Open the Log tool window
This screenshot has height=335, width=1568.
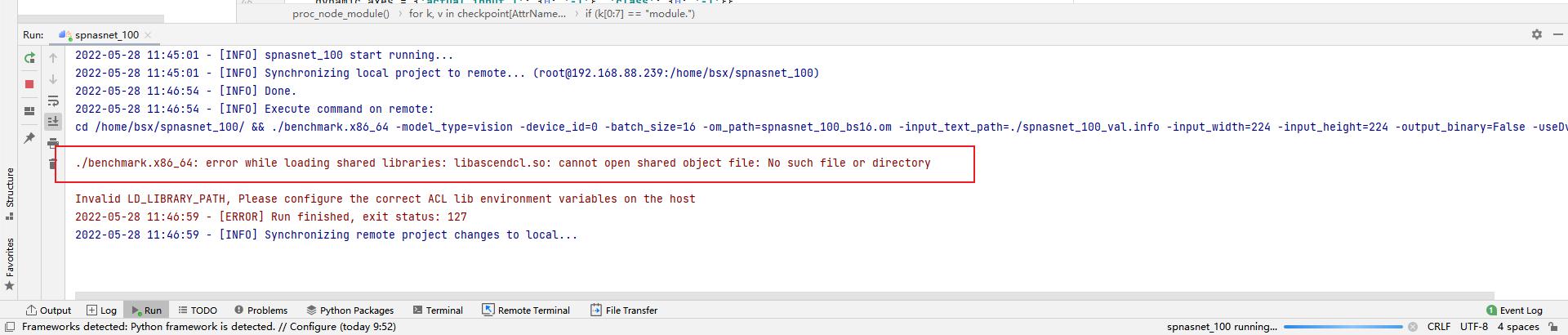click(102, 310)
